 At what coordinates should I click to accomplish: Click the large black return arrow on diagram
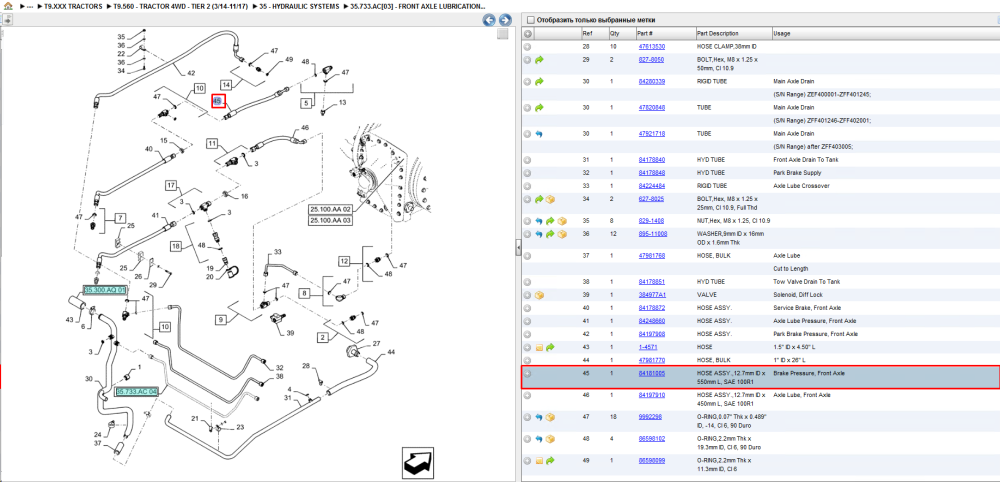(x=418, y=462)
